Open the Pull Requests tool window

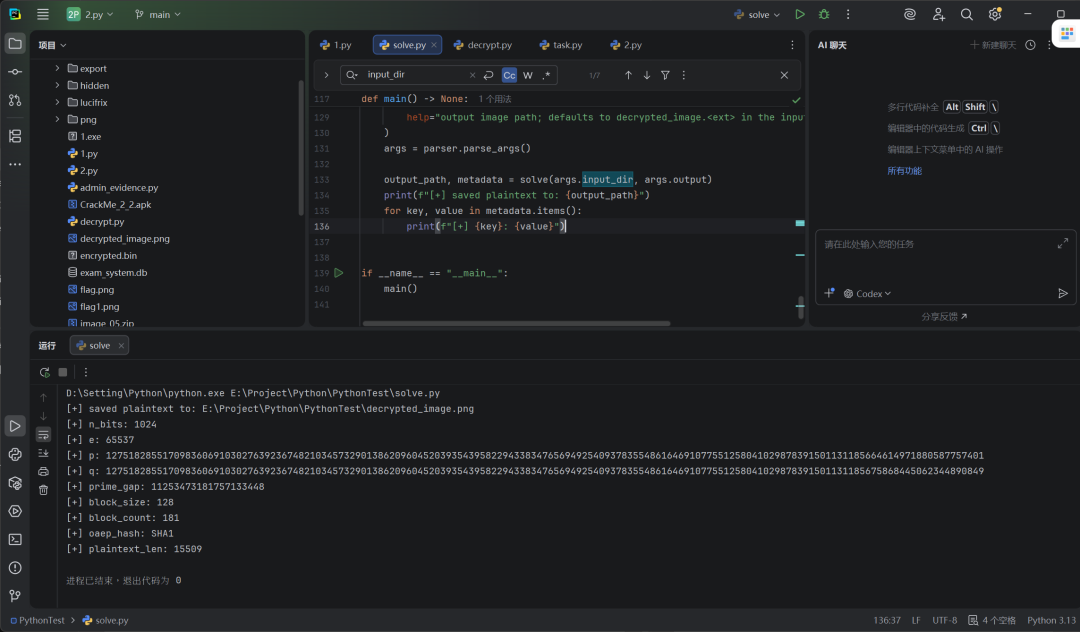pyautogui.click(x=14, y=100)
